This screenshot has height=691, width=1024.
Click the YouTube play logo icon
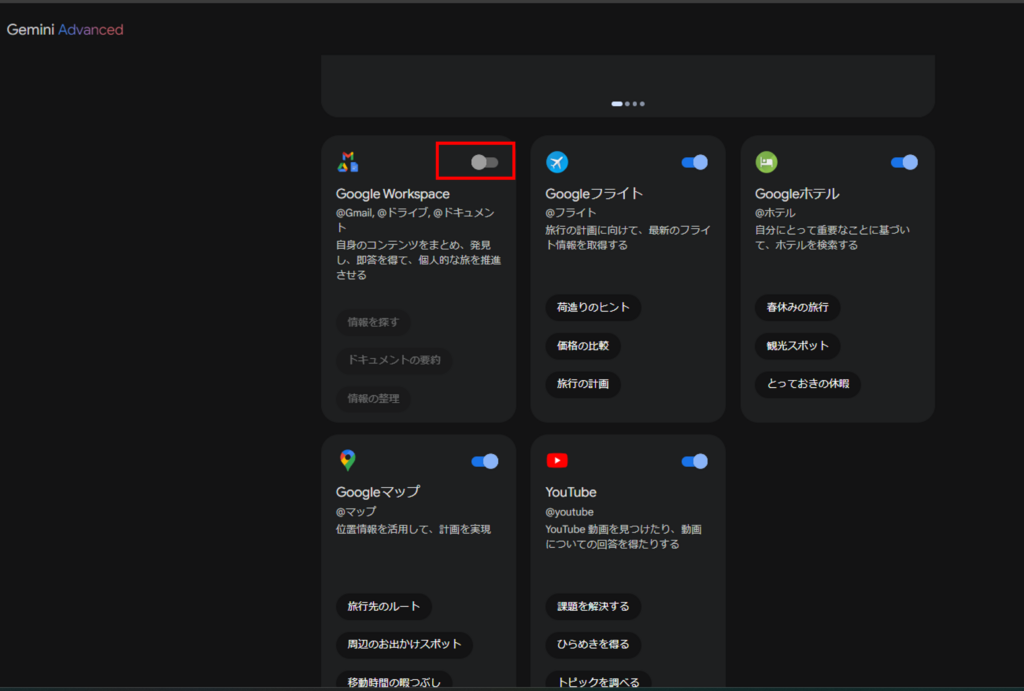(557, 460)
